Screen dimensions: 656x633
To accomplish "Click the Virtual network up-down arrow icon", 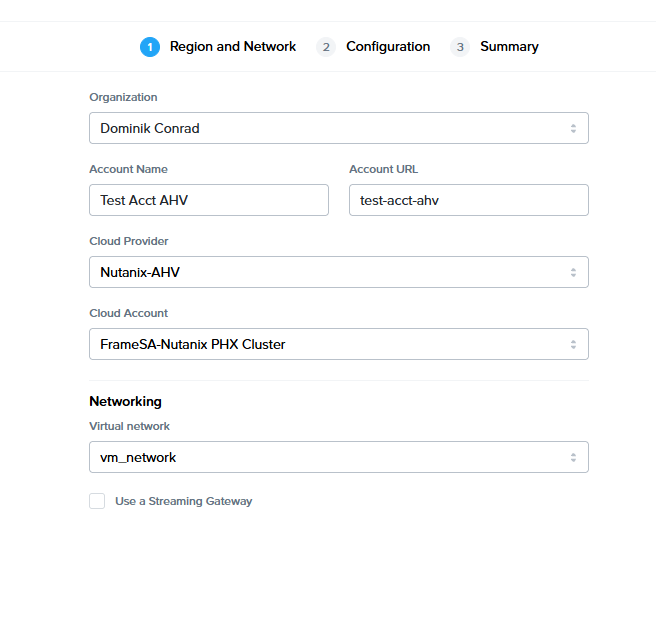I will (x=573, y=457).
